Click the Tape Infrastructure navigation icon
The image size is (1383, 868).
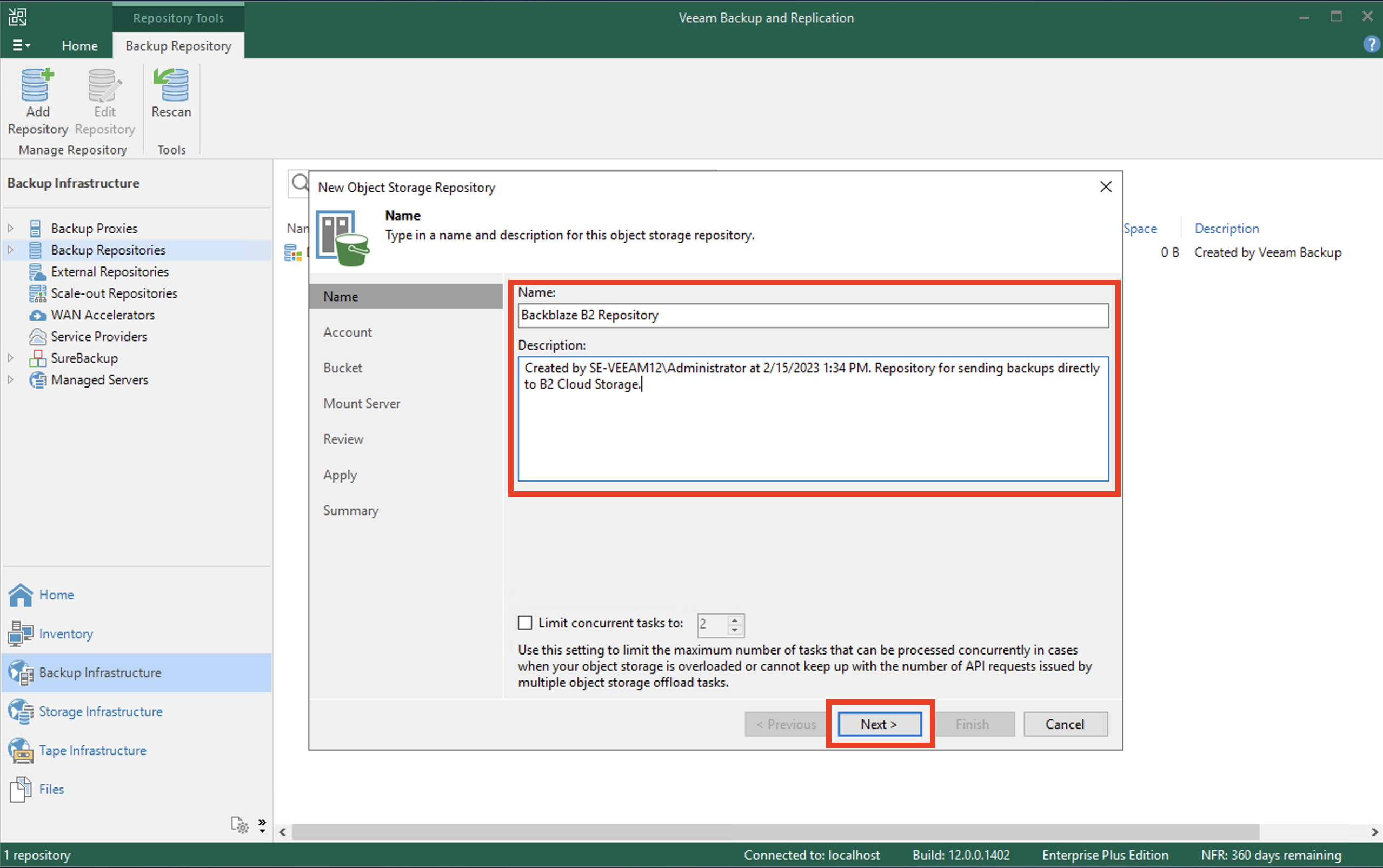21,751
